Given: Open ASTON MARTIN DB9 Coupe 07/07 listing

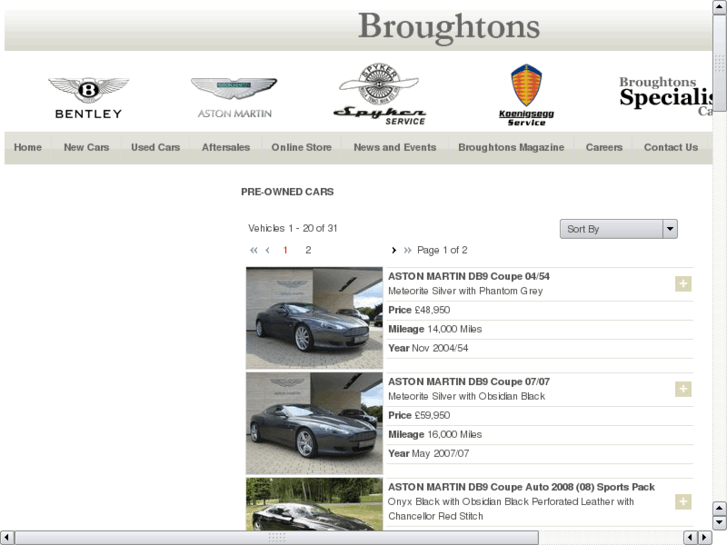Looking at the screenshot, I should (x=469, y=382).
